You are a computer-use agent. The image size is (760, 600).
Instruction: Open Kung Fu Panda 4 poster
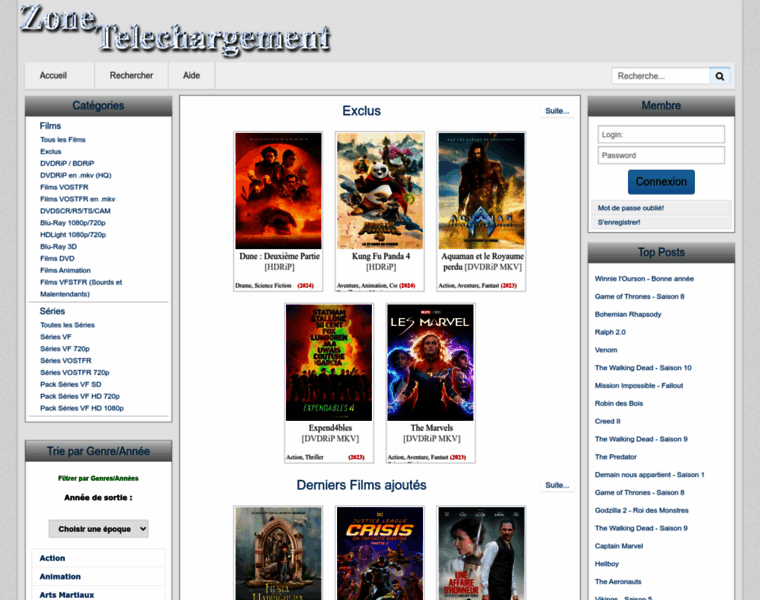(380, 191)
